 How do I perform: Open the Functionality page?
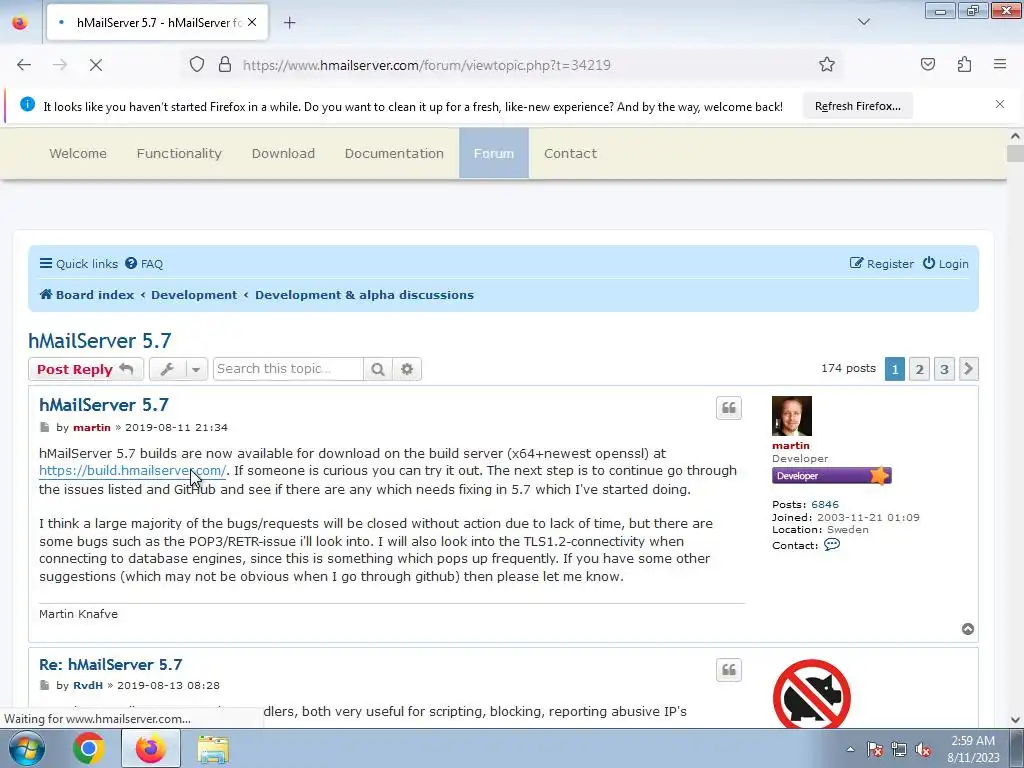click(x=179, y=153)
